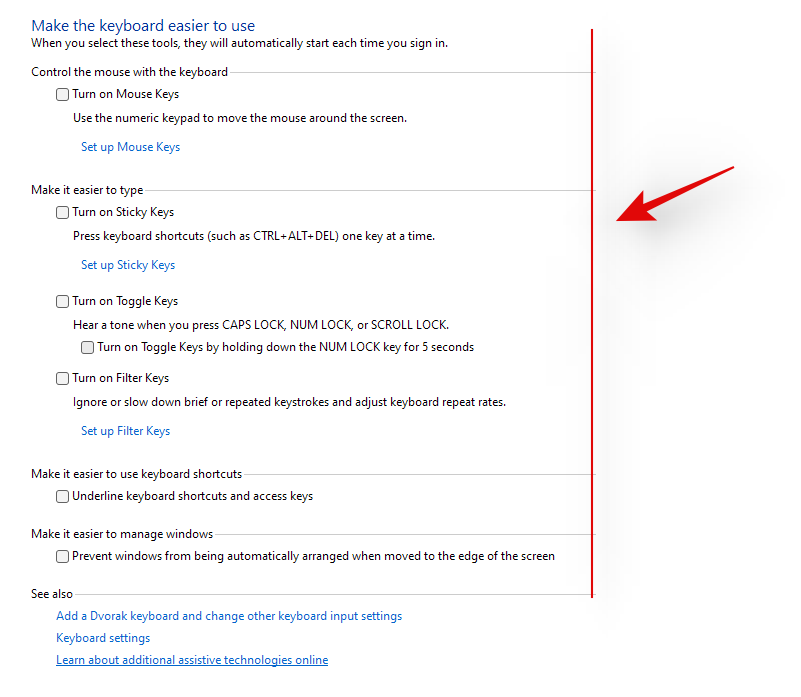Click Make it easier to manage windows label
Screen dimensions: 801x697
pyautogui.click(x=122, y=534)
